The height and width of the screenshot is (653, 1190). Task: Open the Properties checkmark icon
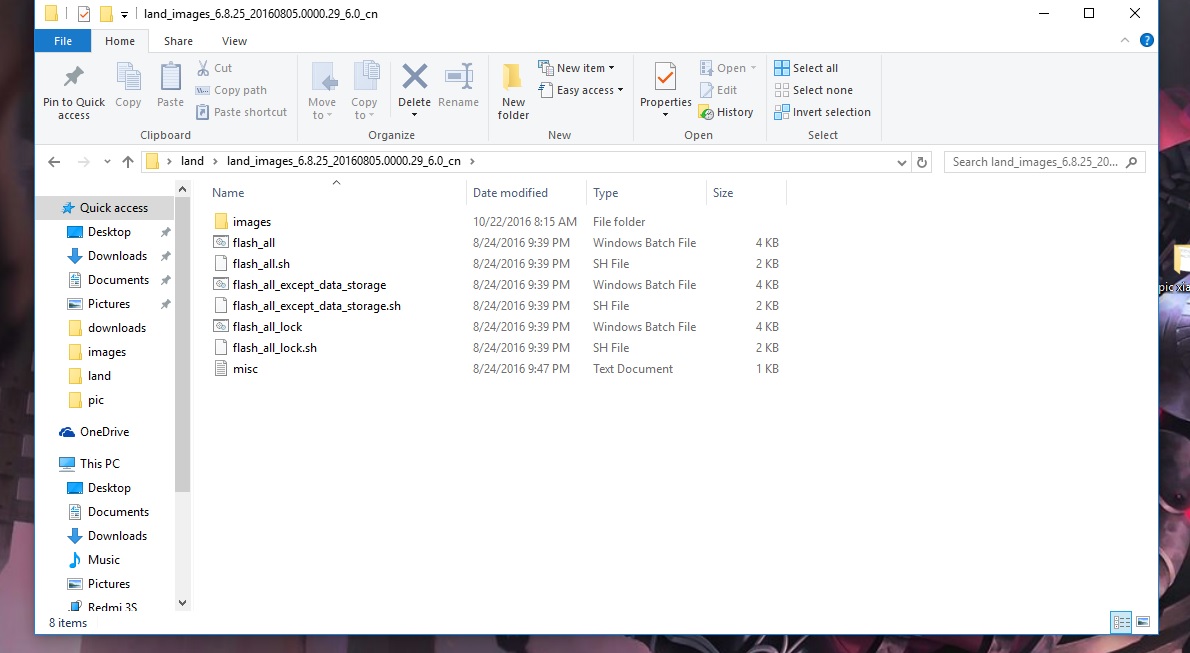point(666,77)
